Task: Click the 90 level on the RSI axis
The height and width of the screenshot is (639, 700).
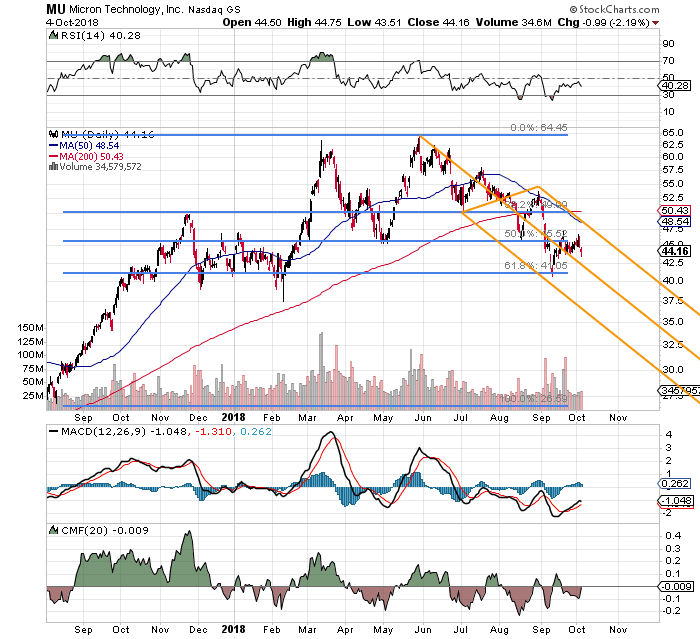Action: point(669,44)
